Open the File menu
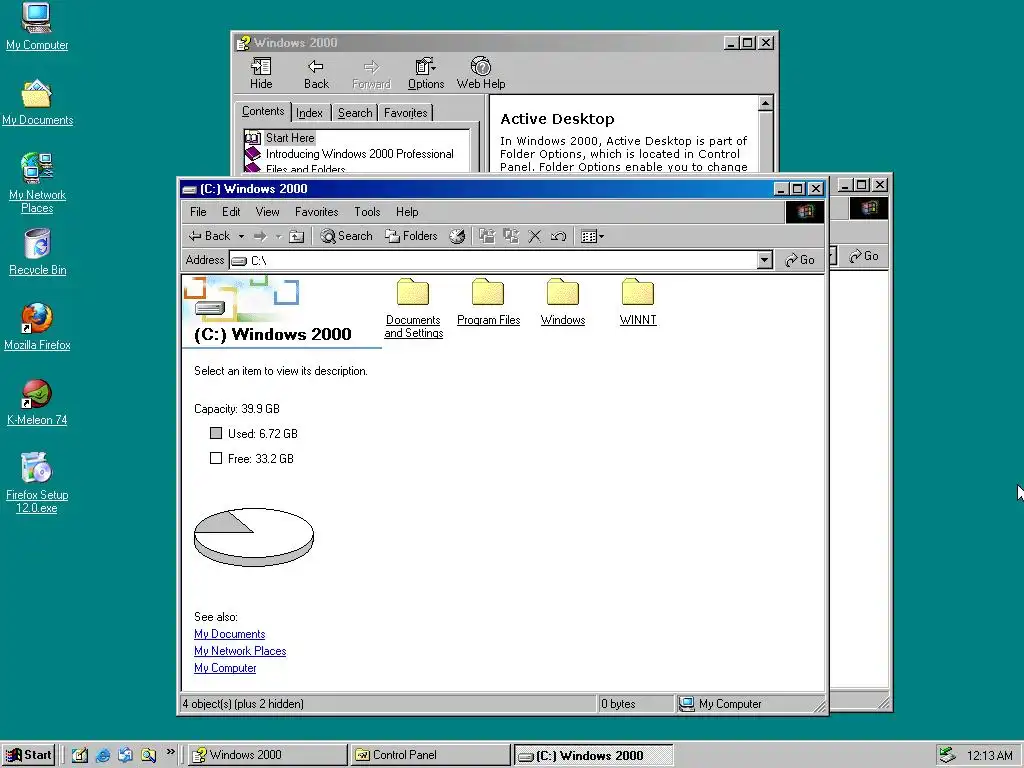1024x768 pixels. [x=198, y=212]
